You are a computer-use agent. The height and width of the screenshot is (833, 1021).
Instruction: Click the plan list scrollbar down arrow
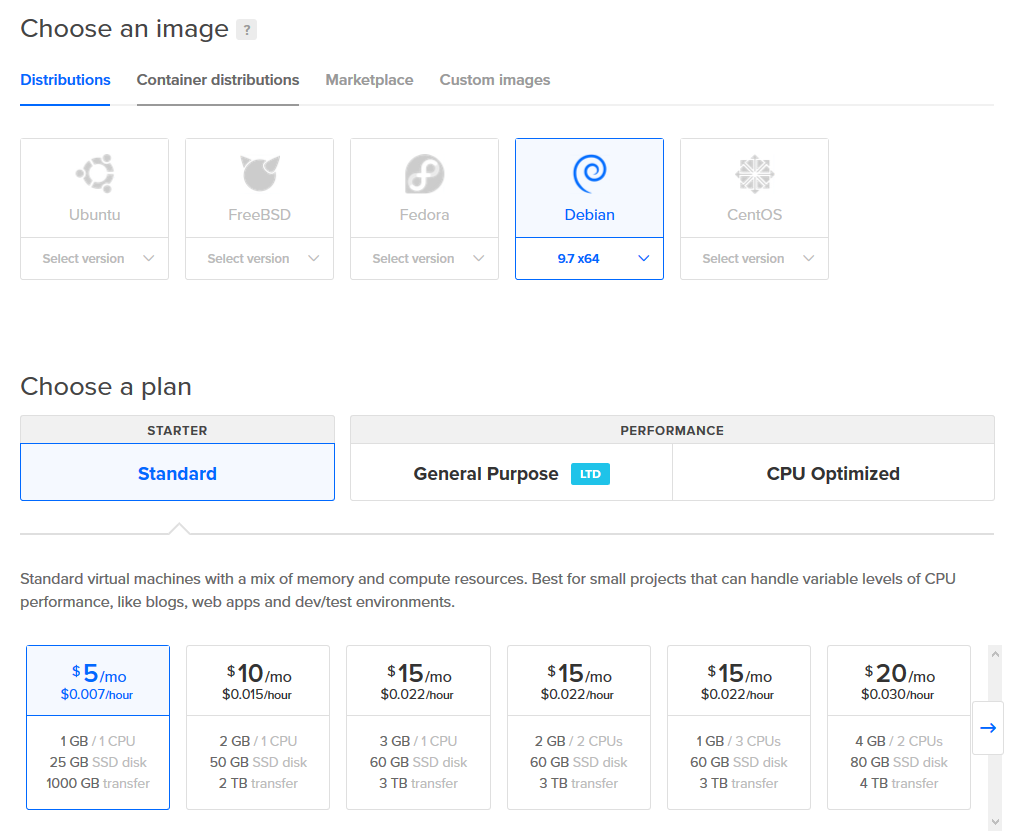click(x=994, y=822)
